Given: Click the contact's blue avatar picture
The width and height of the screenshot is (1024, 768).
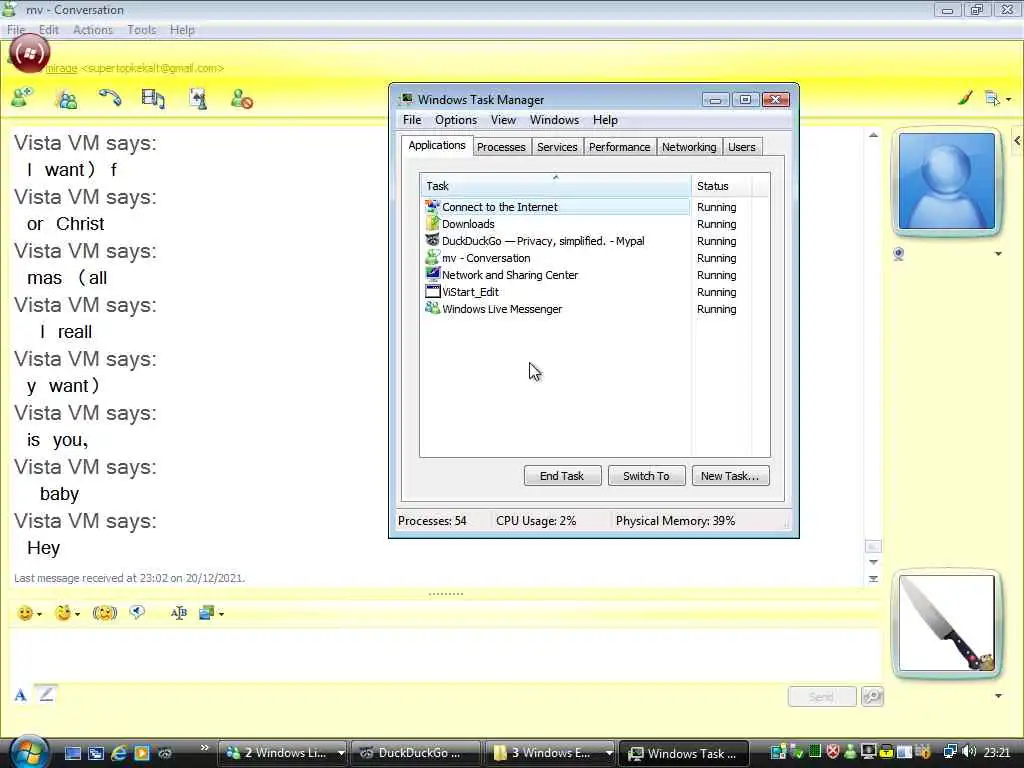Looking at the screenshot, I should [x=946, y=182].
